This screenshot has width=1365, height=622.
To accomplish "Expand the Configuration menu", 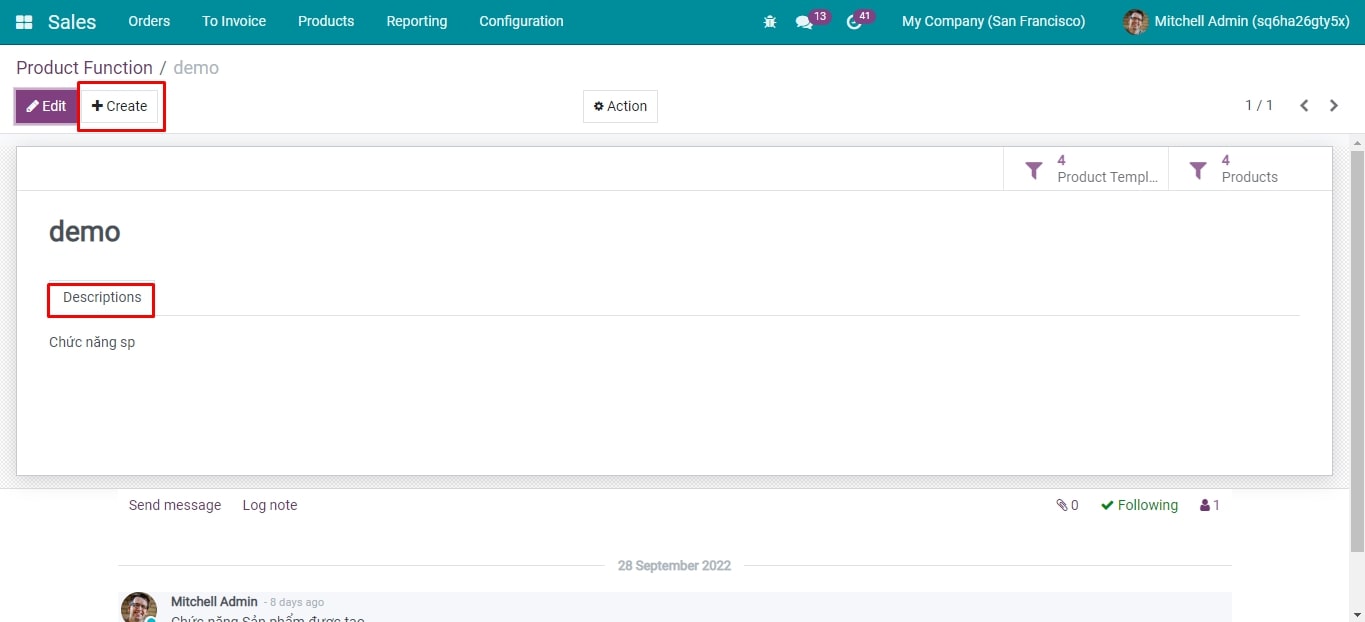I will (521, 21).
